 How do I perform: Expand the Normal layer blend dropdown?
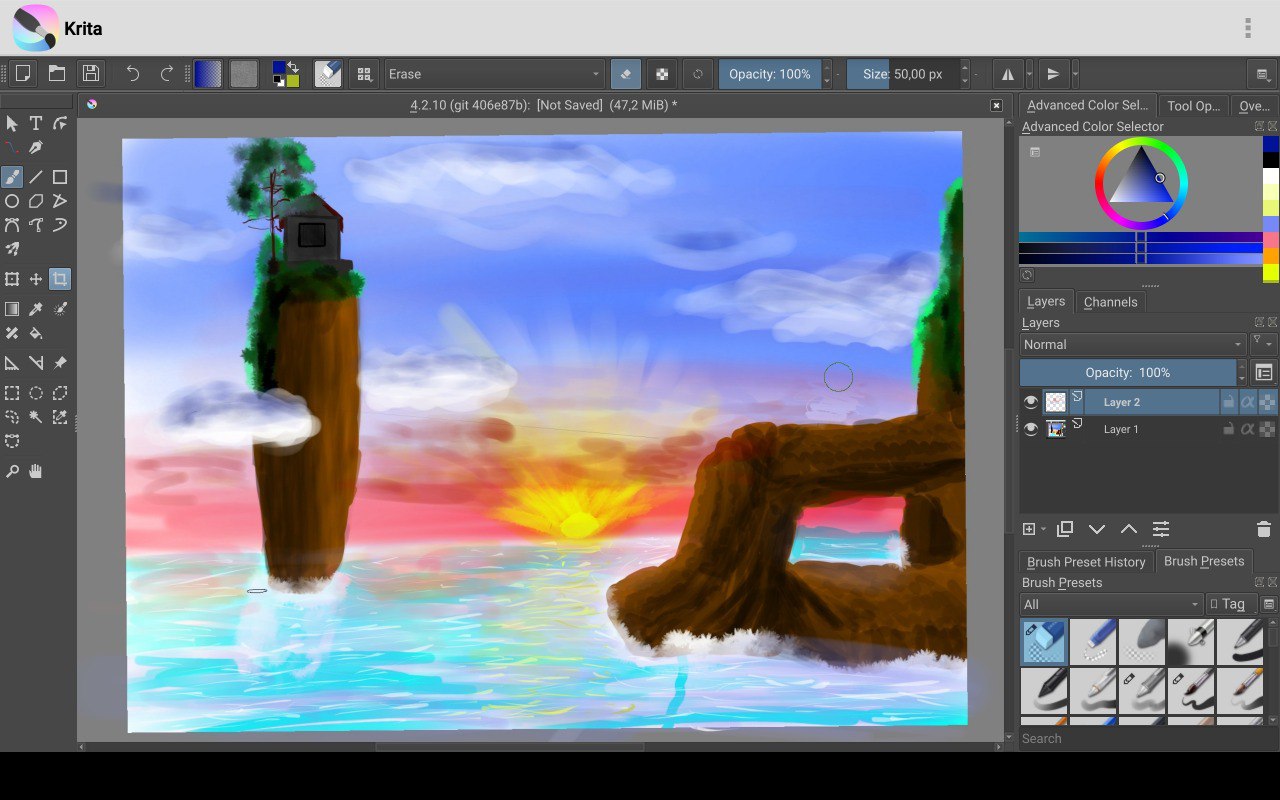(1132, 344)
